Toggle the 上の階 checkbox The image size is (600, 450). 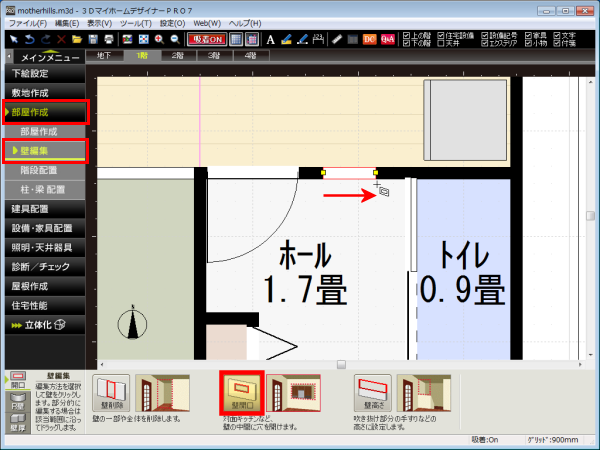406,35
